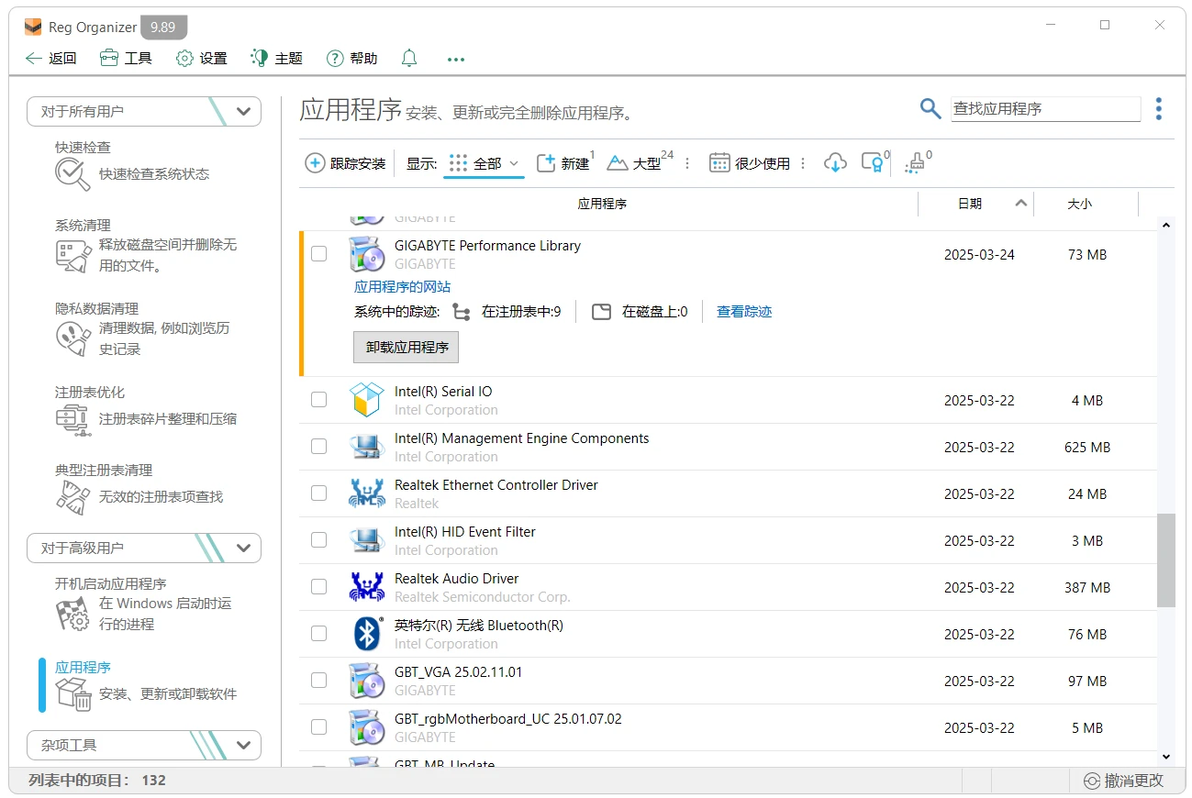Check the GIGABYTE Performance Library checkbox
Screen dimensions: 1192x798
point(319,254)
